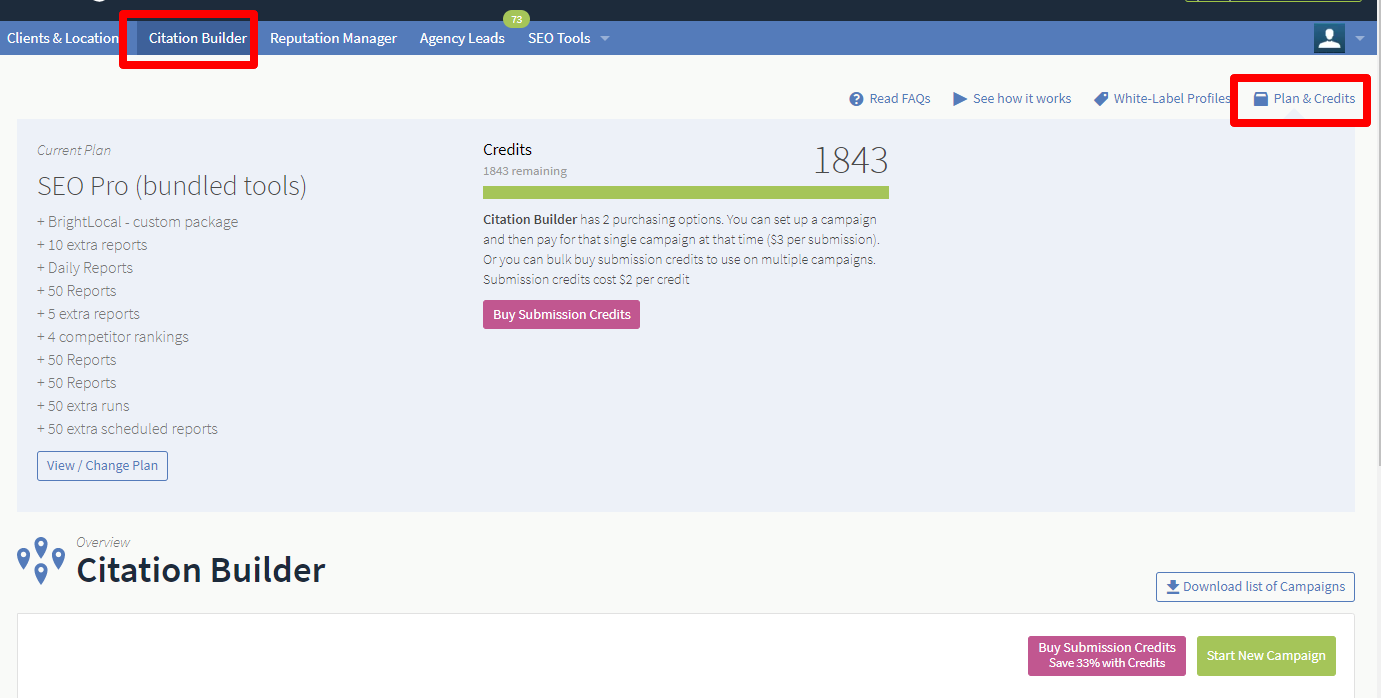Click the 1843 remaining label
The height and width of the screenshot is (698, 1381).
(525, 171)
